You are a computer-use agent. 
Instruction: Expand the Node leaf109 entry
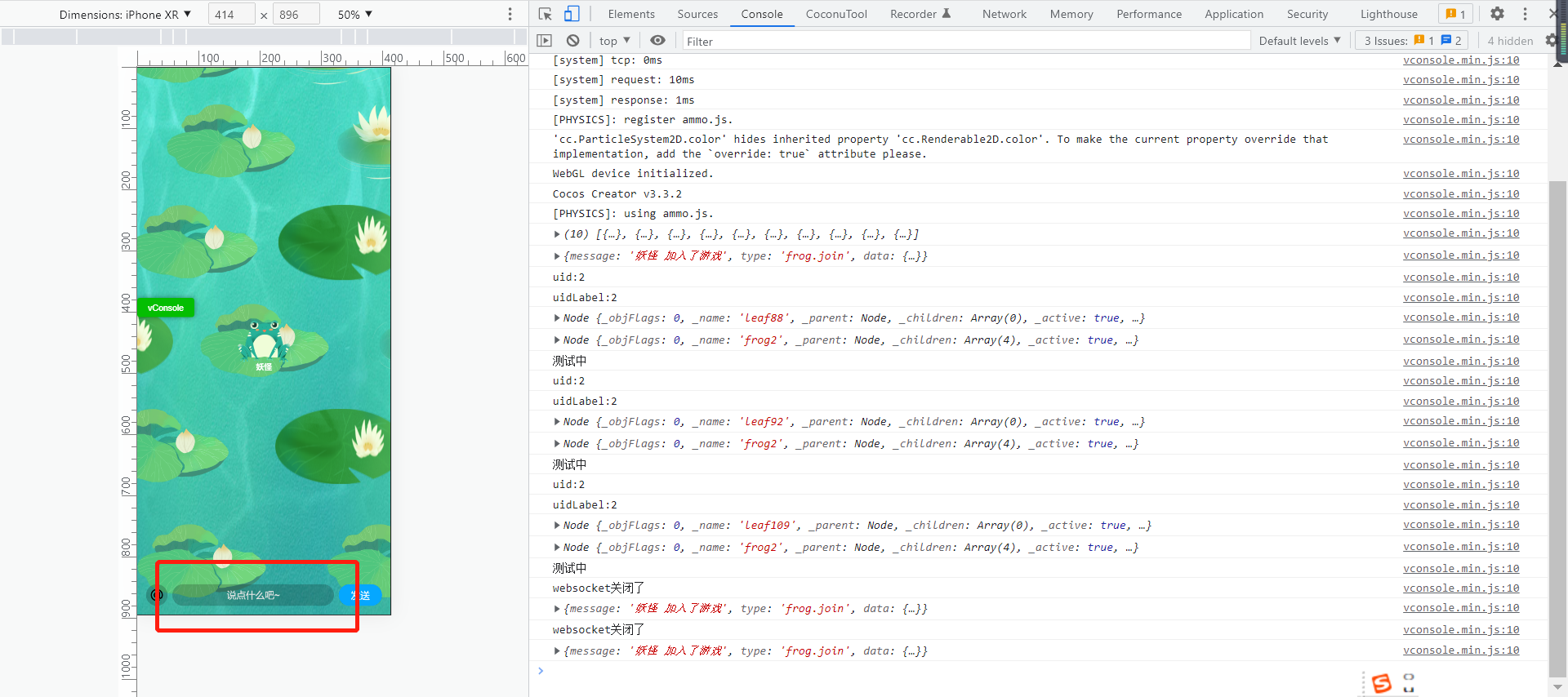[557, 526]
